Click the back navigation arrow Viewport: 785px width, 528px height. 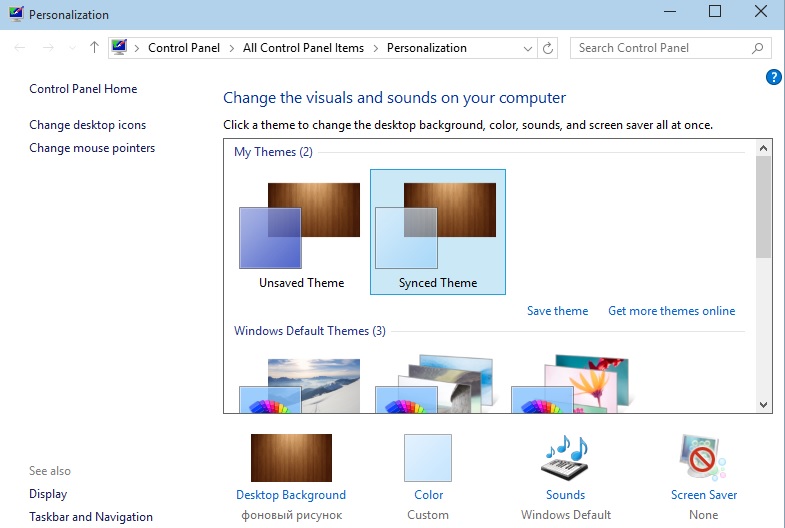20,48
